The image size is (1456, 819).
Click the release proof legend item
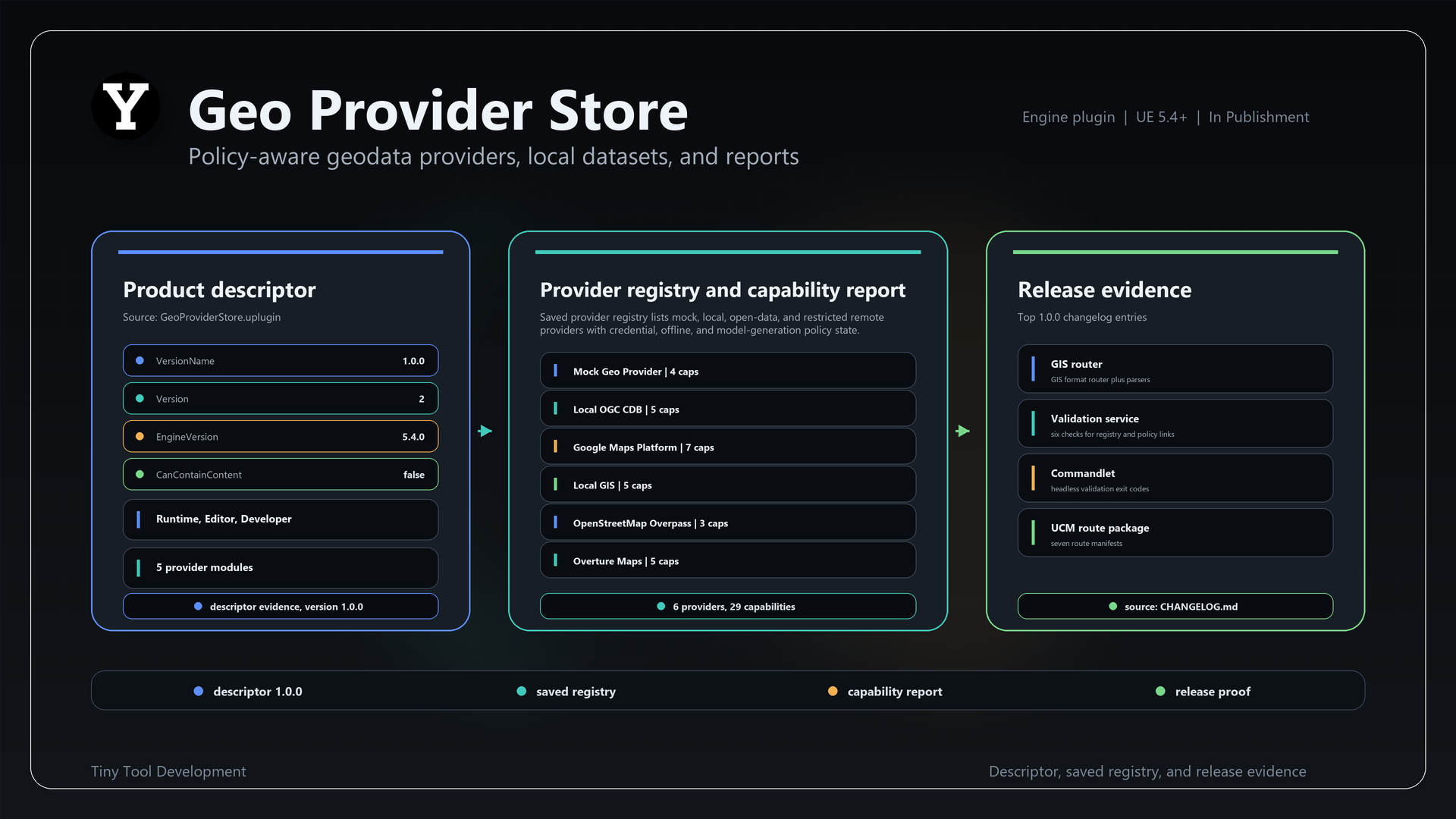point(1203,692)
